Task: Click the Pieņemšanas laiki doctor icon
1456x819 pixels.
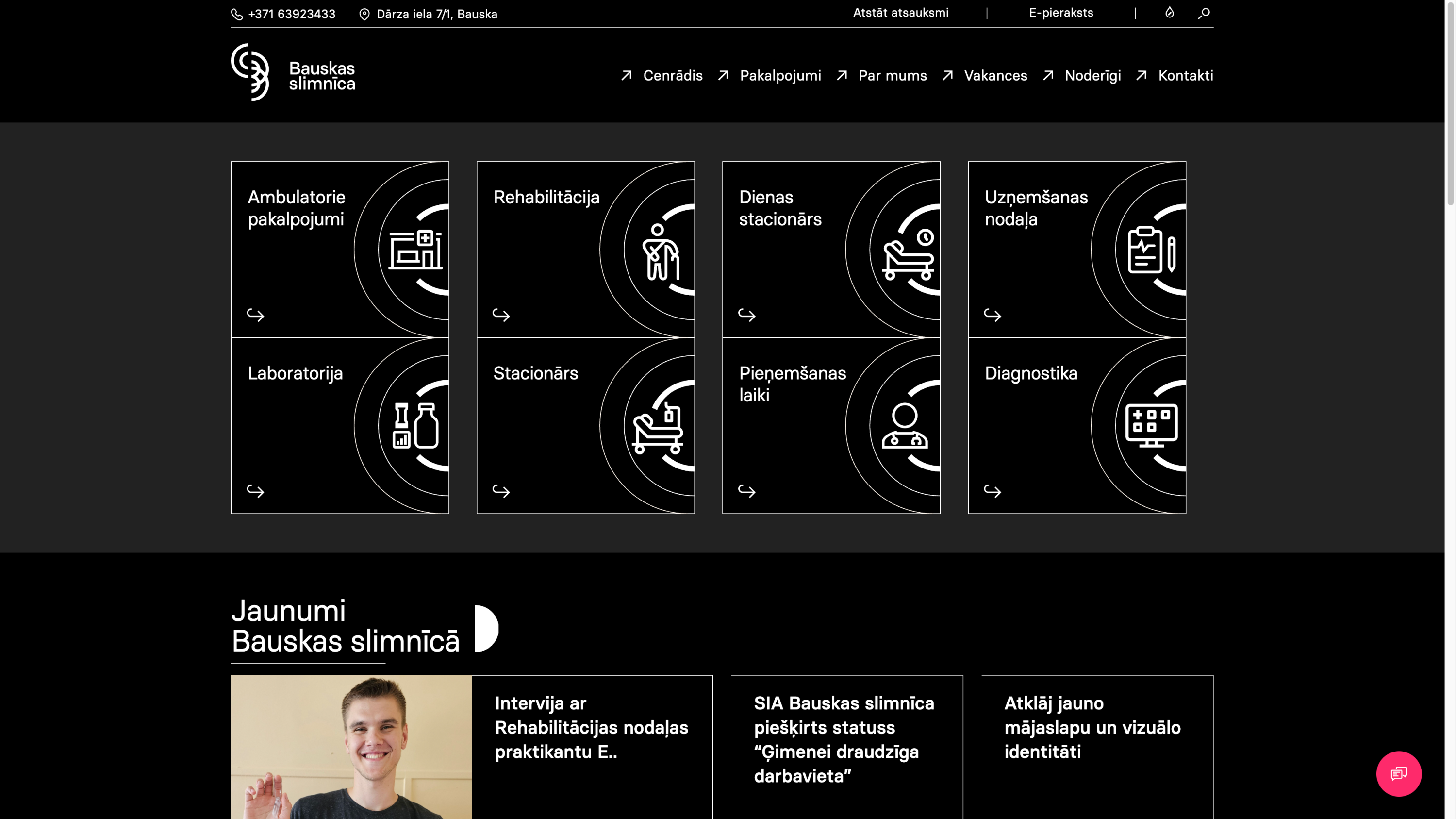Action: coord(904,426)
